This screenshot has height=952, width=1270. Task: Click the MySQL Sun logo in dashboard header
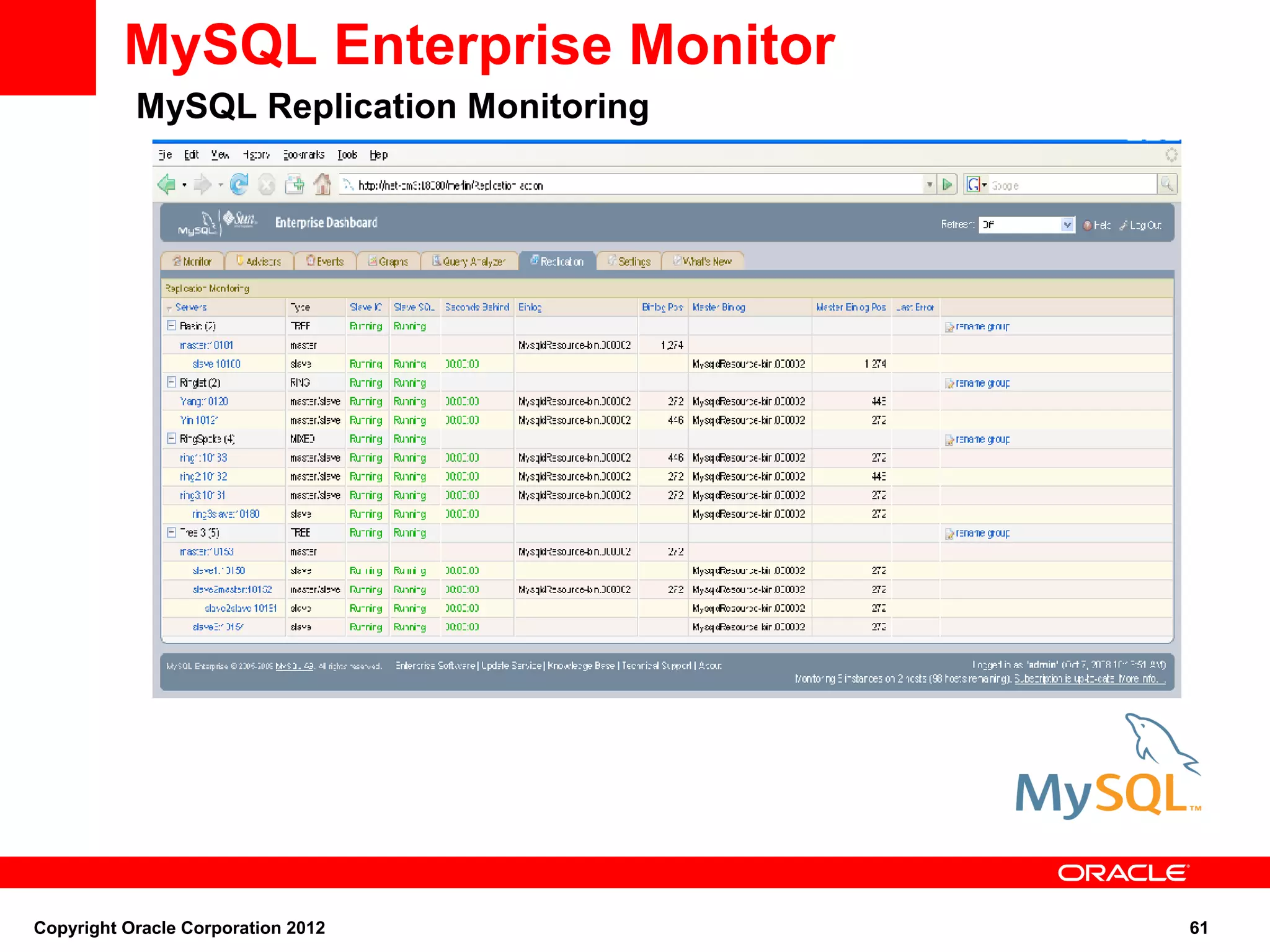(217, 223)
